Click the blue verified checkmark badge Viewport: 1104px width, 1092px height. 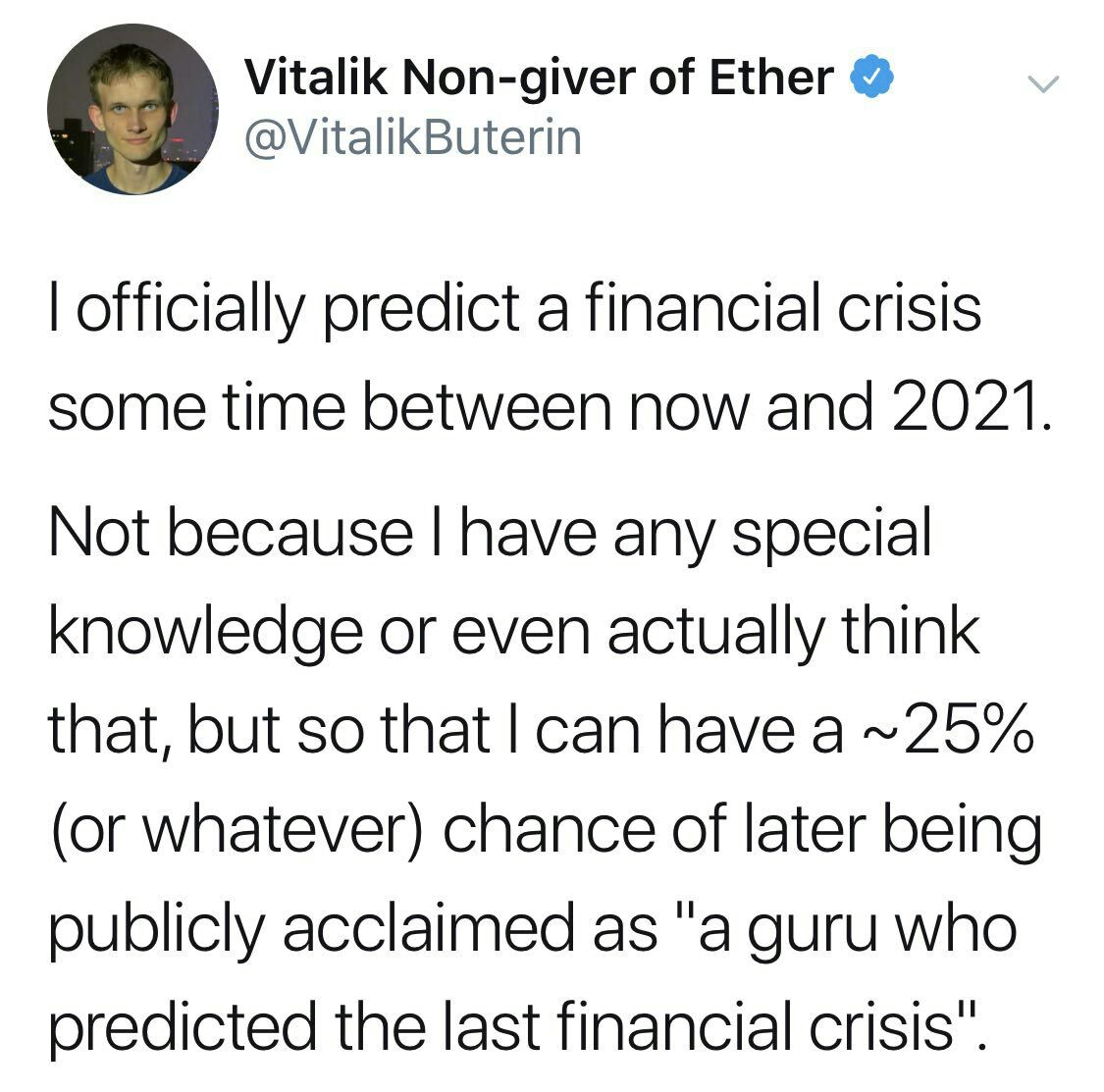pos(872,77)
